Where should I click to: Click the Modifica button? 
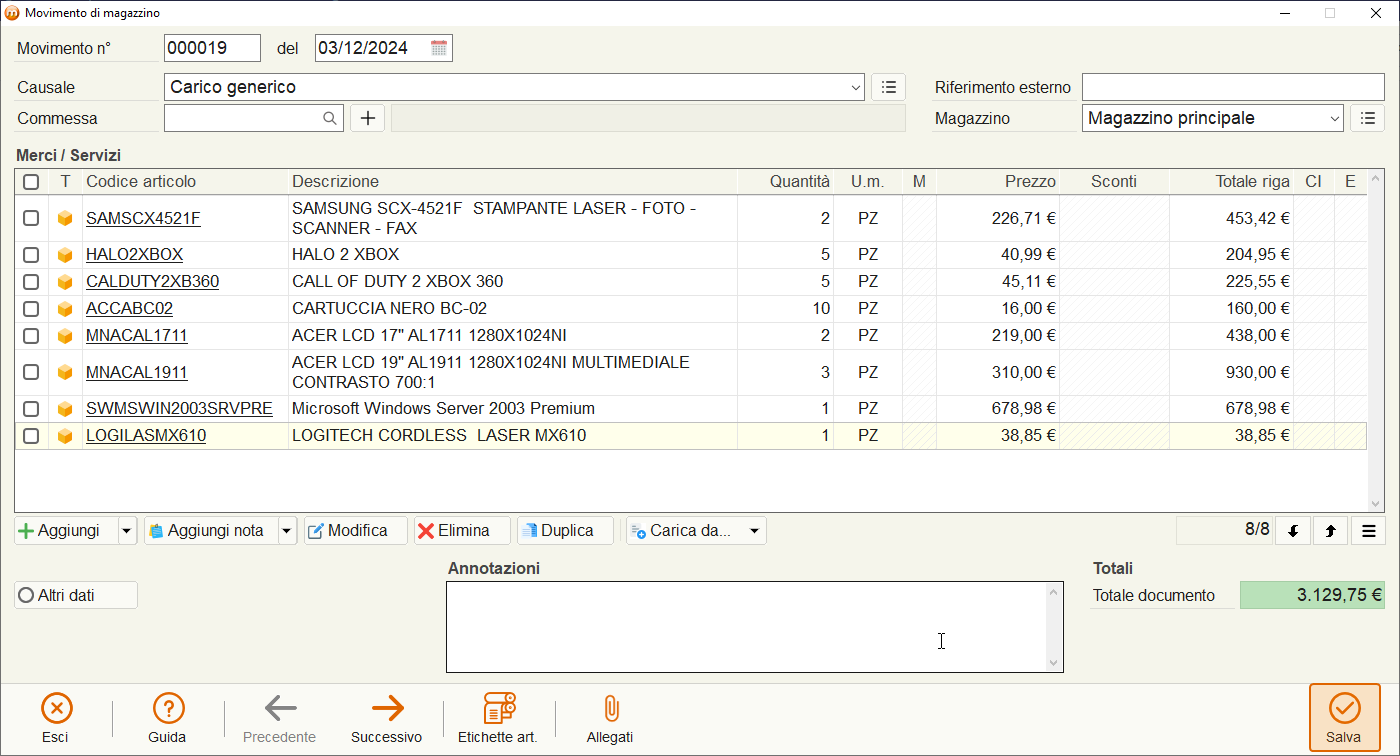click(x=356, y=531)
